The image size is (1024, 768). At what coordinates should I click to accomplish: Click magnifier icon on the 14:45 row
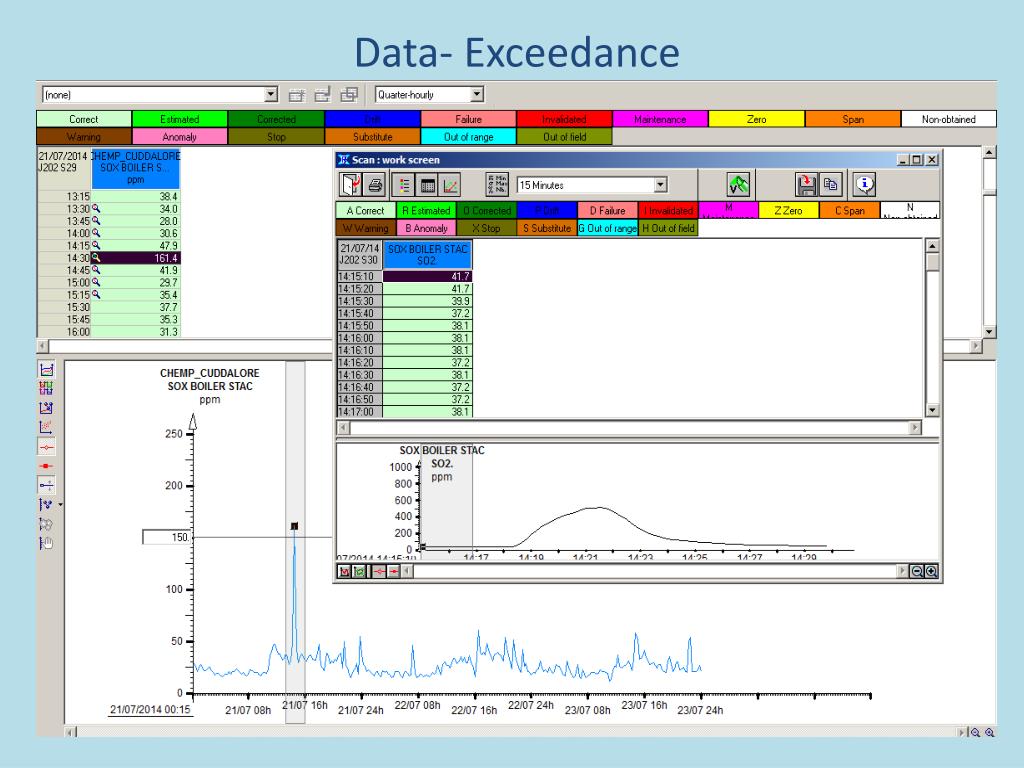96,270
